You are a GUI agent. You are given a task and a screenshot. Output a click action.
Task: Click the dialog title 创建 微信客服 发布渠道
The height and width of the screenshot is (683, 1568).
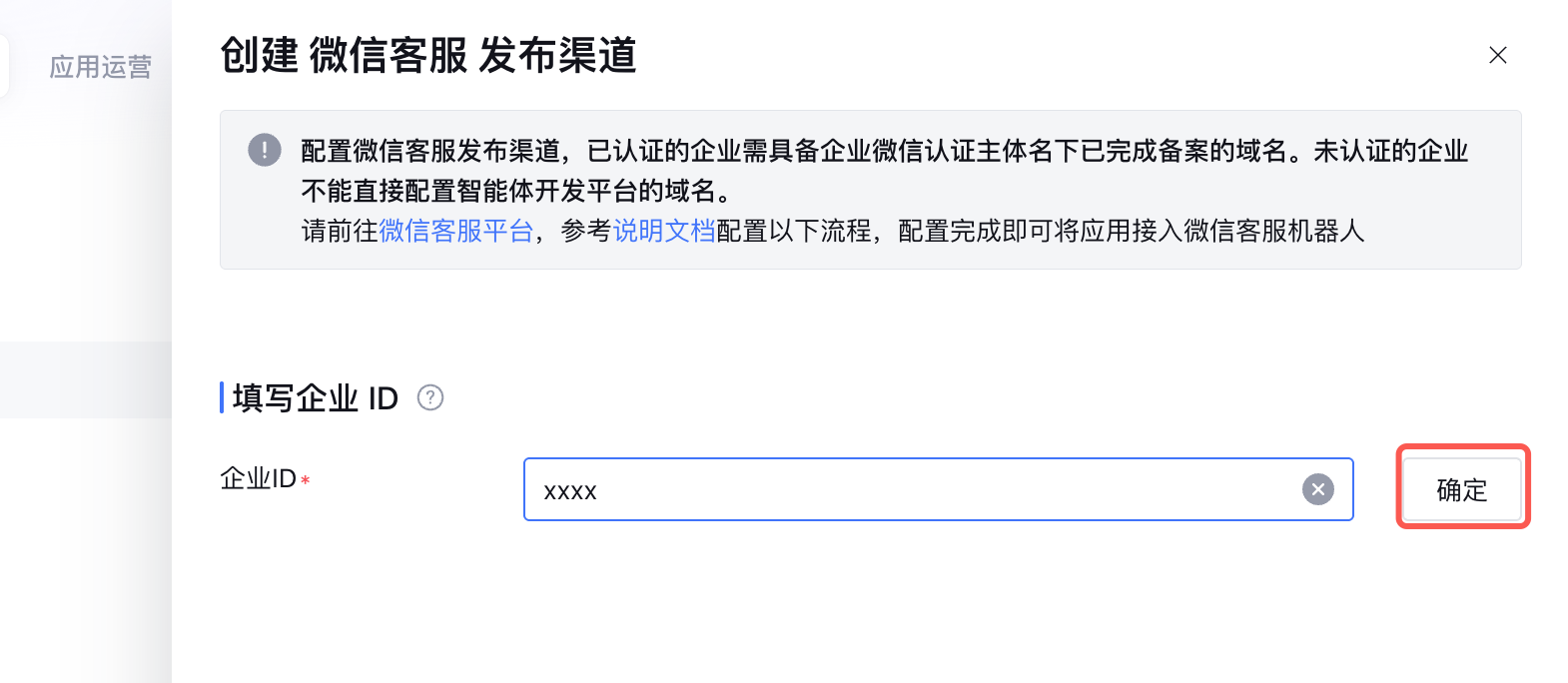click(x=427, y=55)
